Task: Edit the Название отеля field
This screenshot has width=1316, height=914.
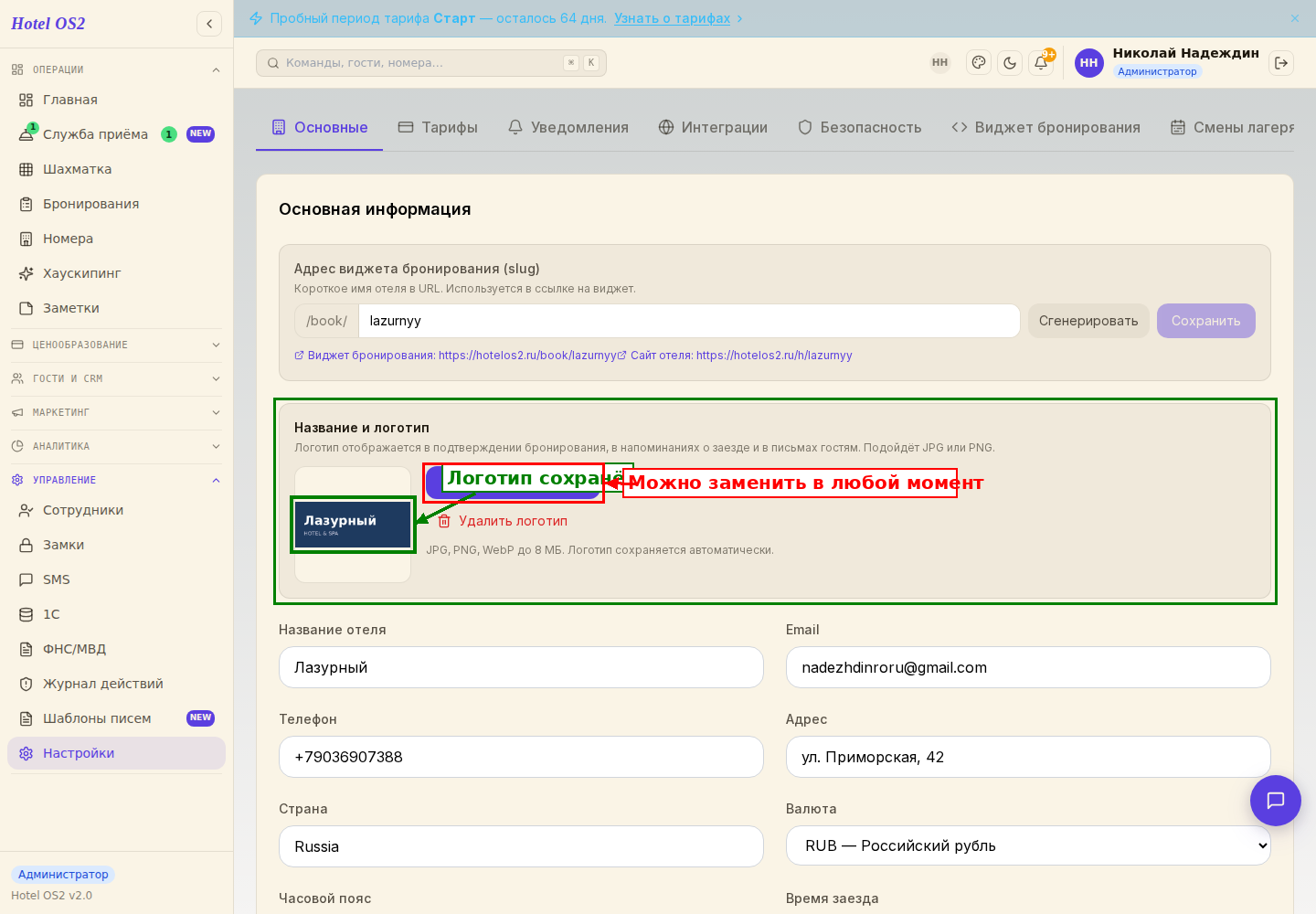Action: point(521,667)
